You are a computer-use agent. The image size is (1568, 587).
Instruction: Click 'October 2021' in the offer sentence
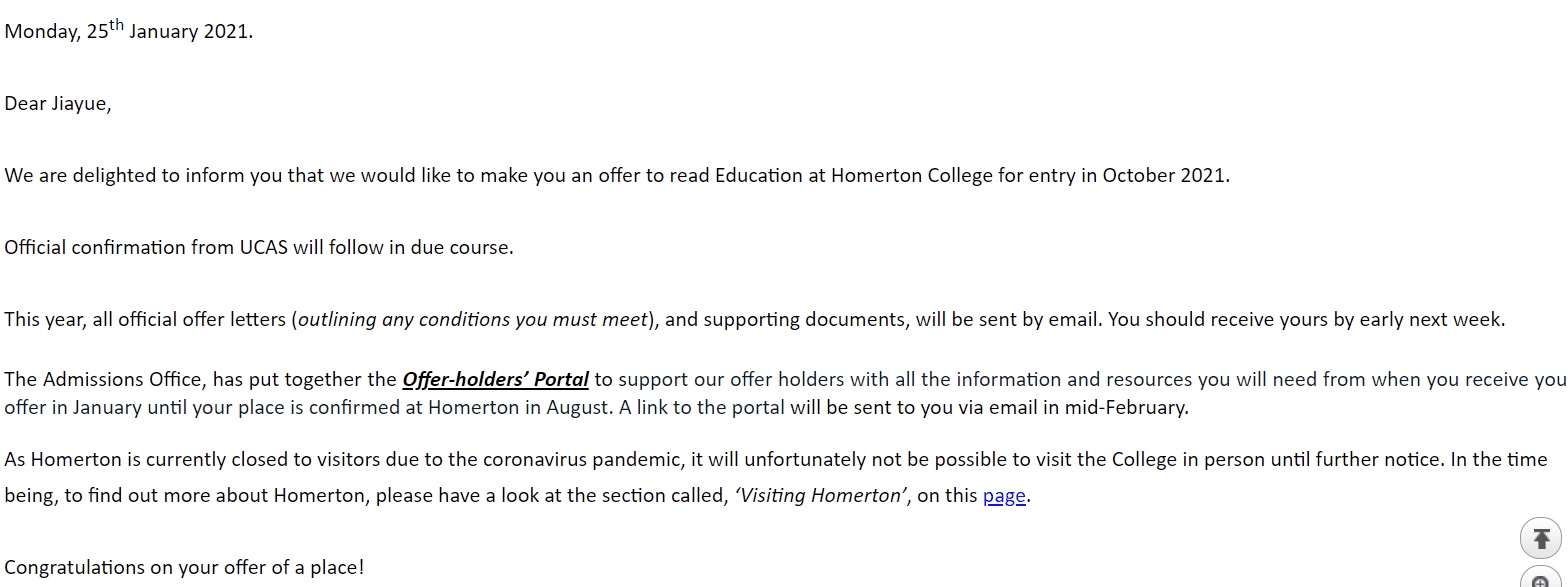[x=1163, y=175]
